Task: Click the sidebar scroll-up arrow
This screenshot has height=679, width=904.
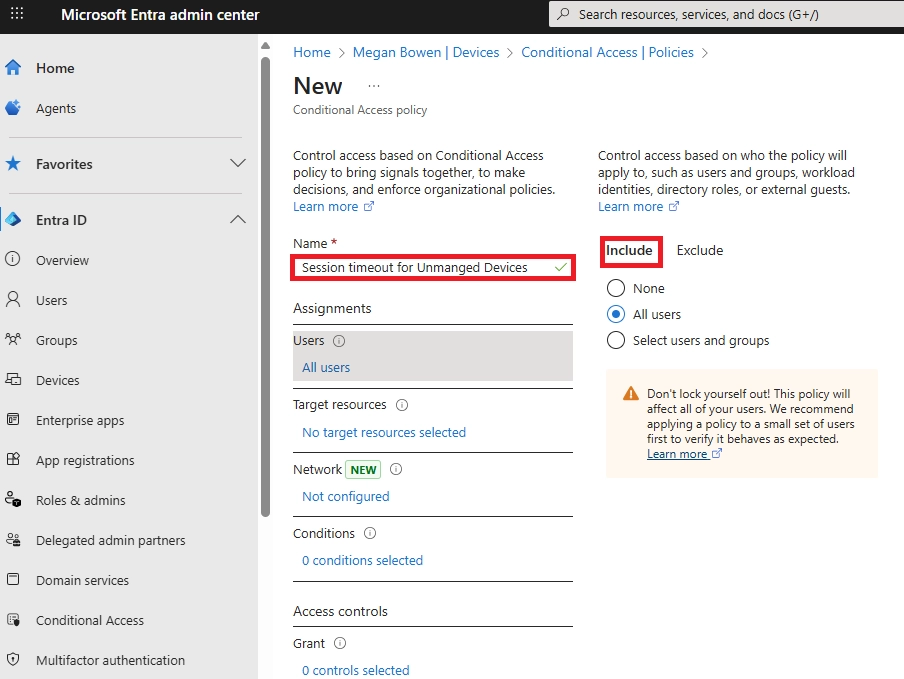Action: [265, 46]
